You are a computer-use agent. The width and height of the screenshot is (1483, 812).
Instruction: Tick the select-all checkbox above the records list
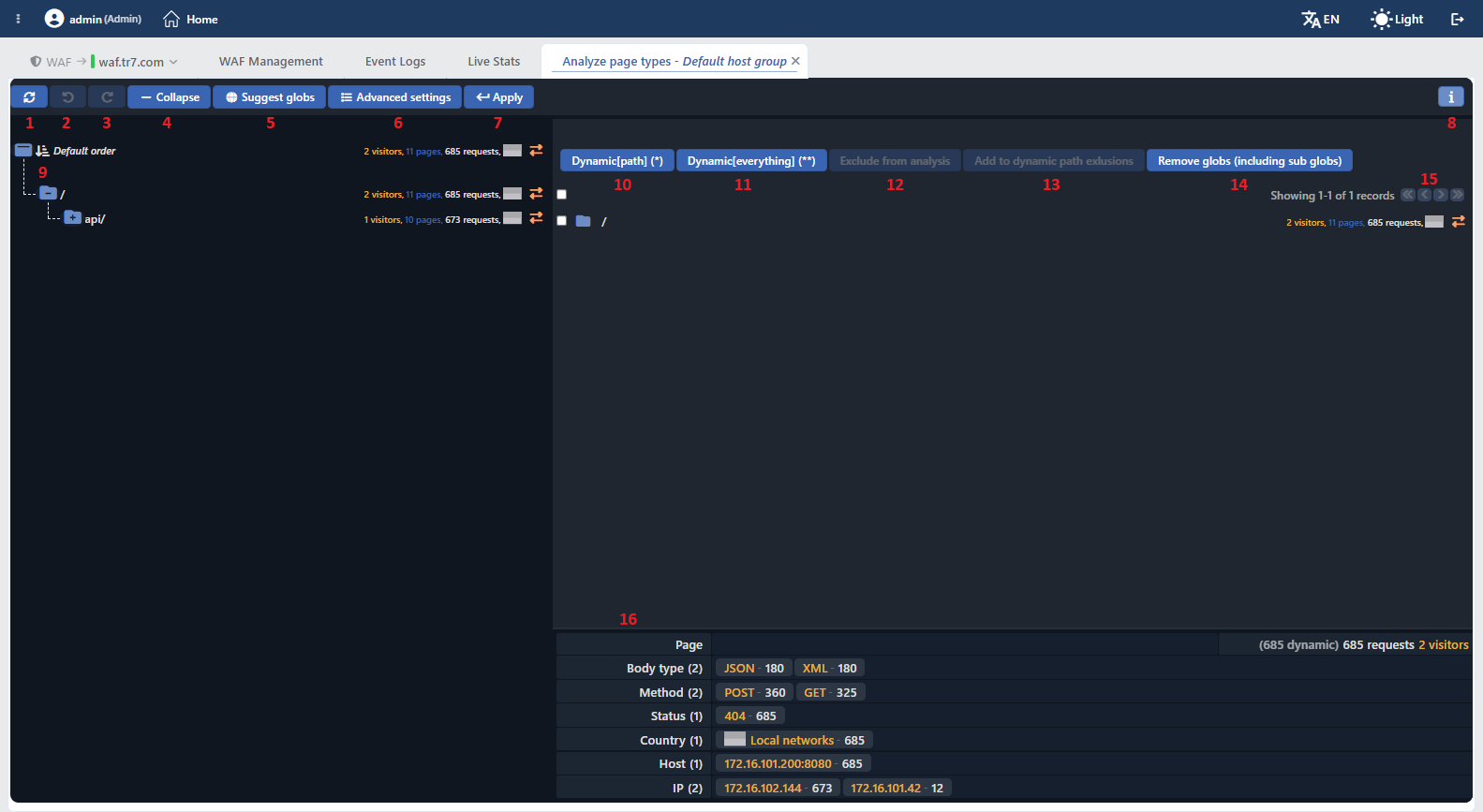[562, 195]
